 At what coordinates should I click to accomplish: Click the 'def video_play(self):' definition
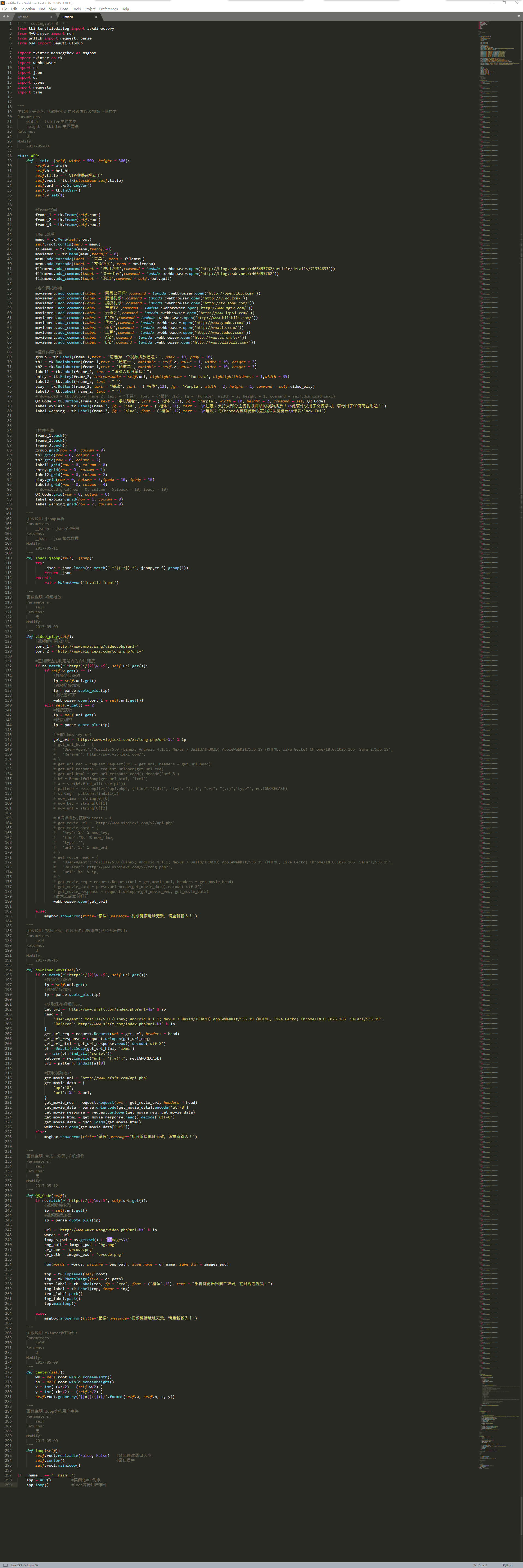49,636
